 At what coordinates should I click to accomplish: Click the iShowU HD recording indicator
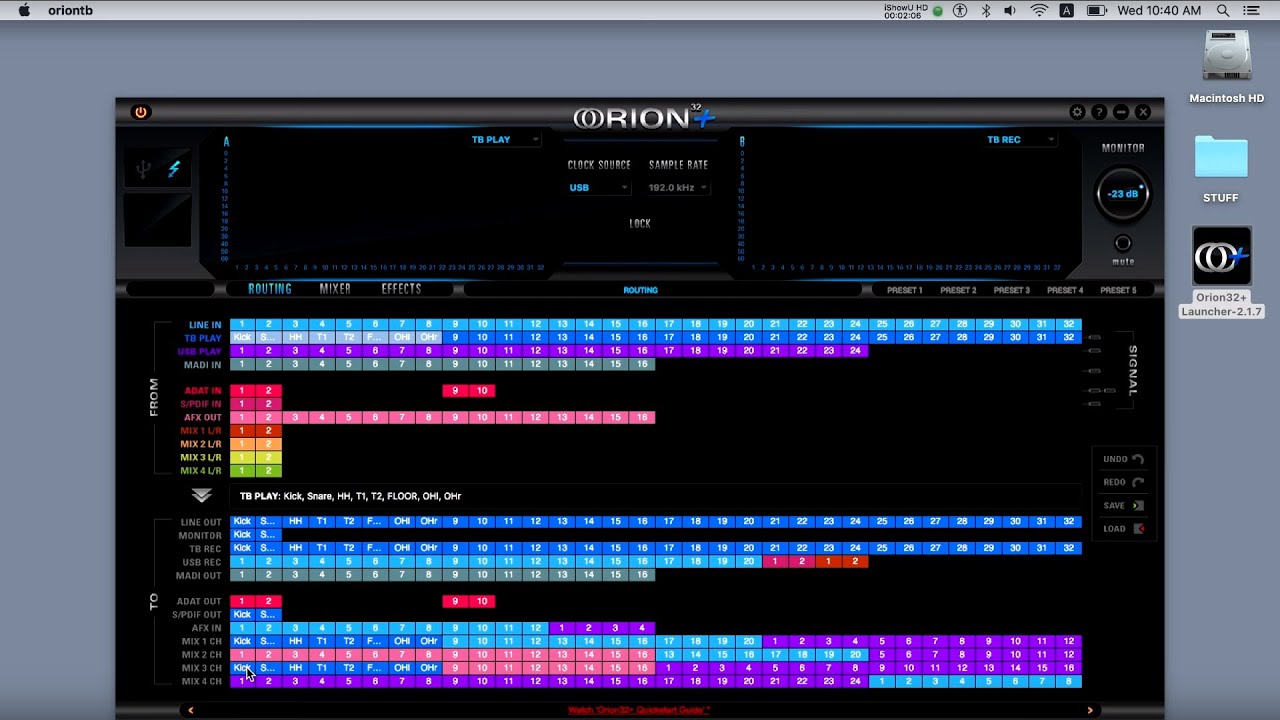click(913, 10)
